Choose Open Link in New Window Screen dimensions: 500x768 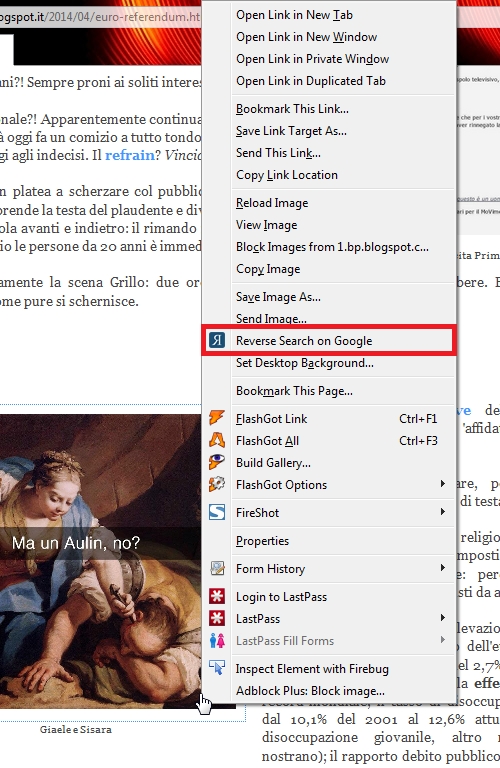click(329, 37)
